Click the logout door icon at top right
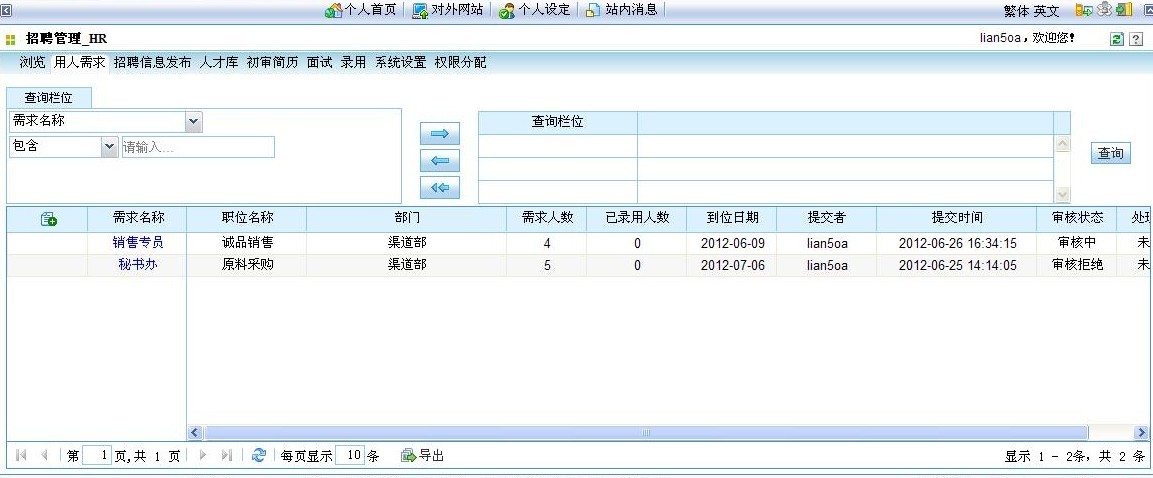Image resolution: width=1153 pixels, height=478 pixels. [x=1125, y=10]
